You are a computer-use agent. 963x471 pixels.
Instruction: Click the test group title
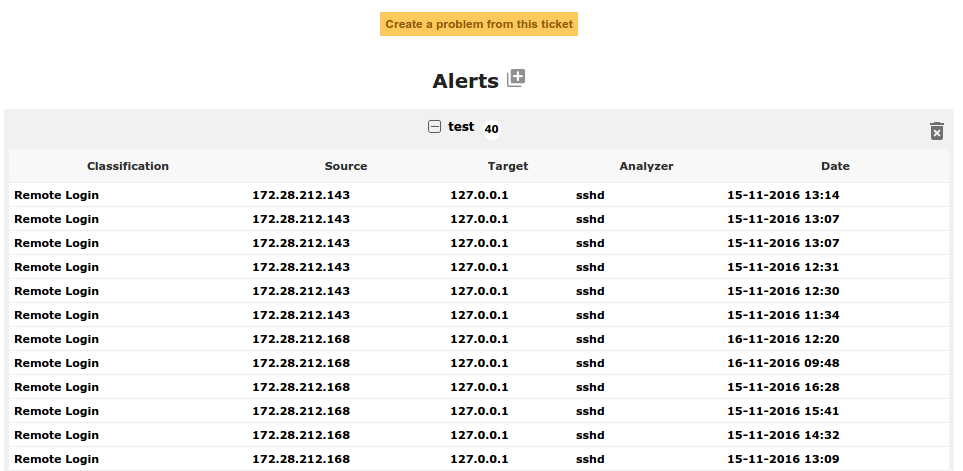coord(461,127)
